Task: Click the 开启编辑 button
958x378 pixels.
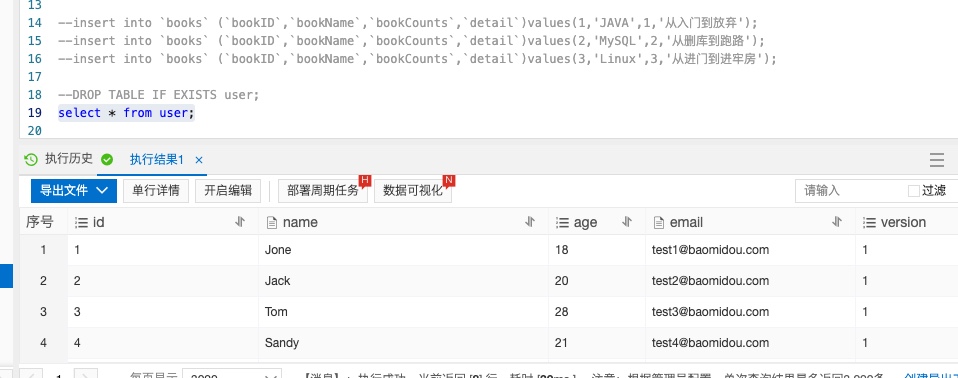Action: tap(228, 191)
